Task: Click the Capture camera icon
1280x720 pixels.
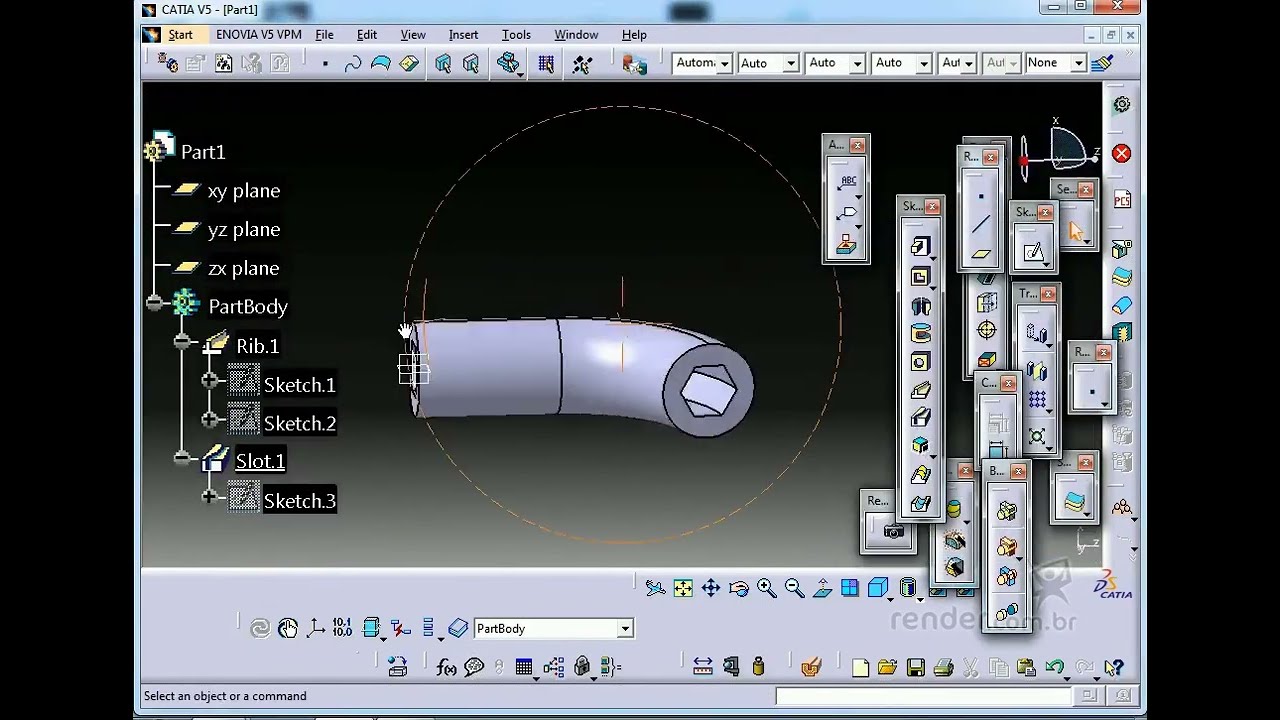Action: [x=893, y=532]
